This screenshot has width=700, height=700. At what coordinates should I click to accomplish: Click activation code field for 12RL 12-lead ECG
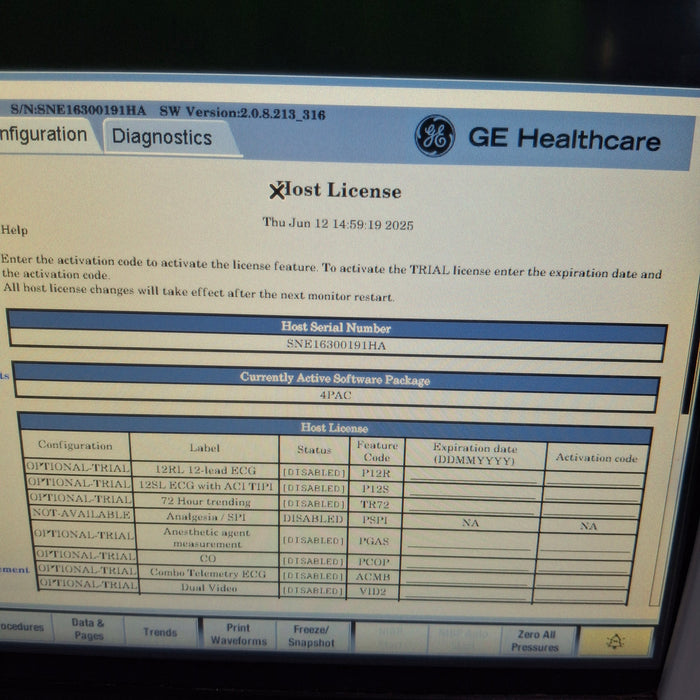pos(595,479)
